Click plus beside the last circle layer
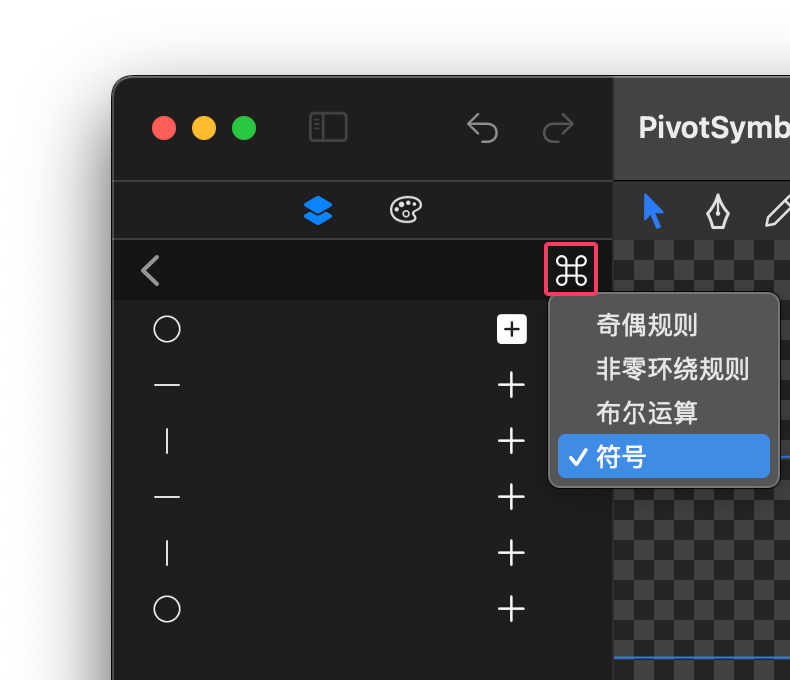 511,609
